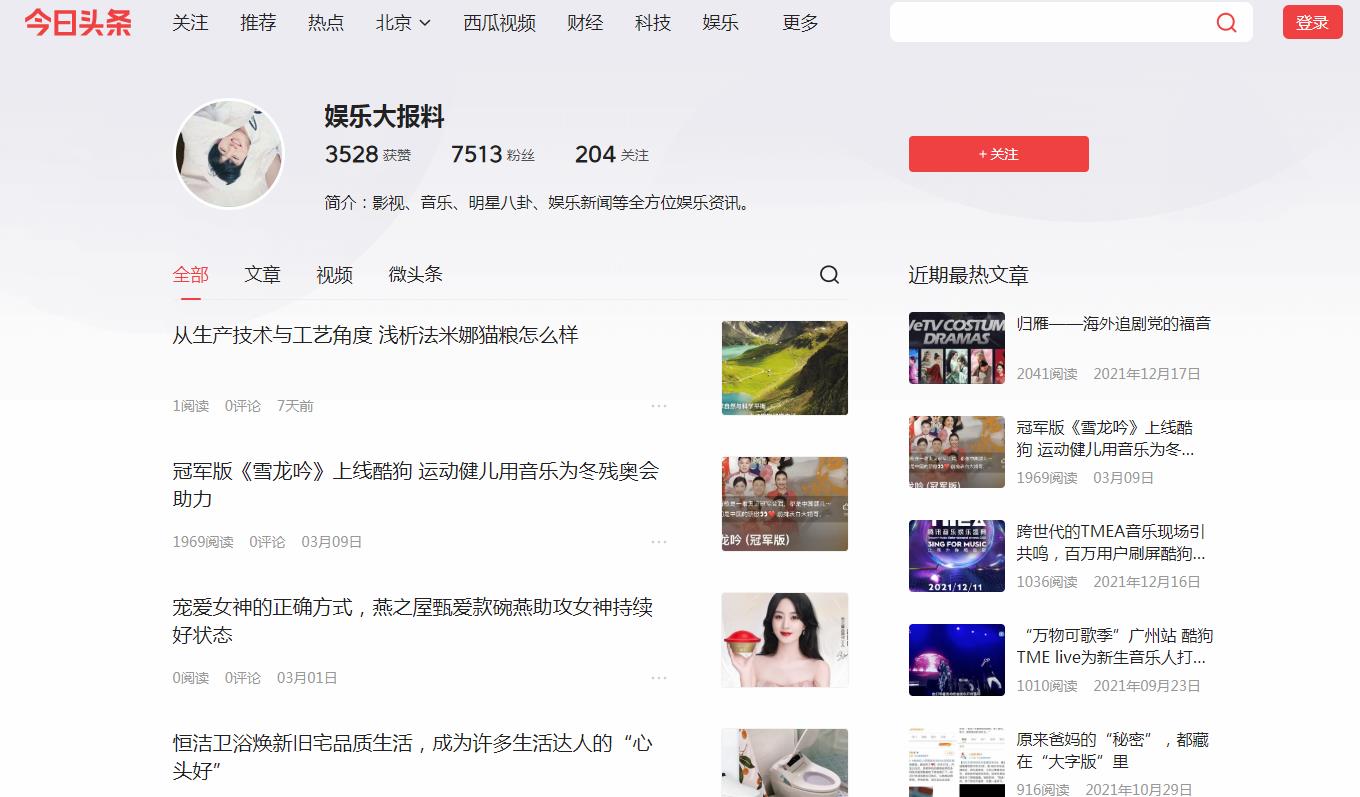Screen dimensions: 1360x797
Task: Click the red + 关注 follow button
Action: pos(998,154)
